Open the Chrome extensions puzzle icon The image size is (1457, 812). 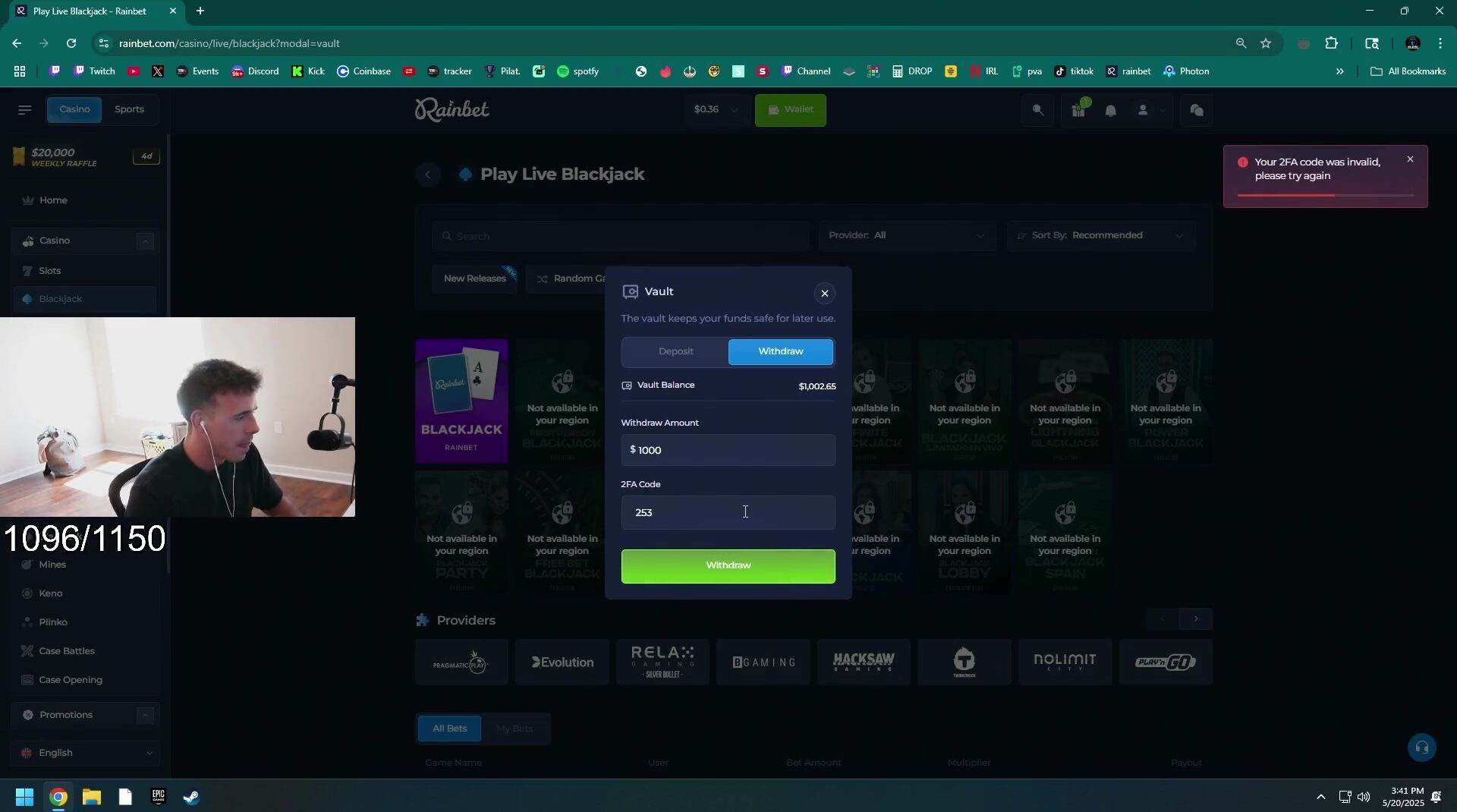pyautogui.click(x=1331, y=43)
